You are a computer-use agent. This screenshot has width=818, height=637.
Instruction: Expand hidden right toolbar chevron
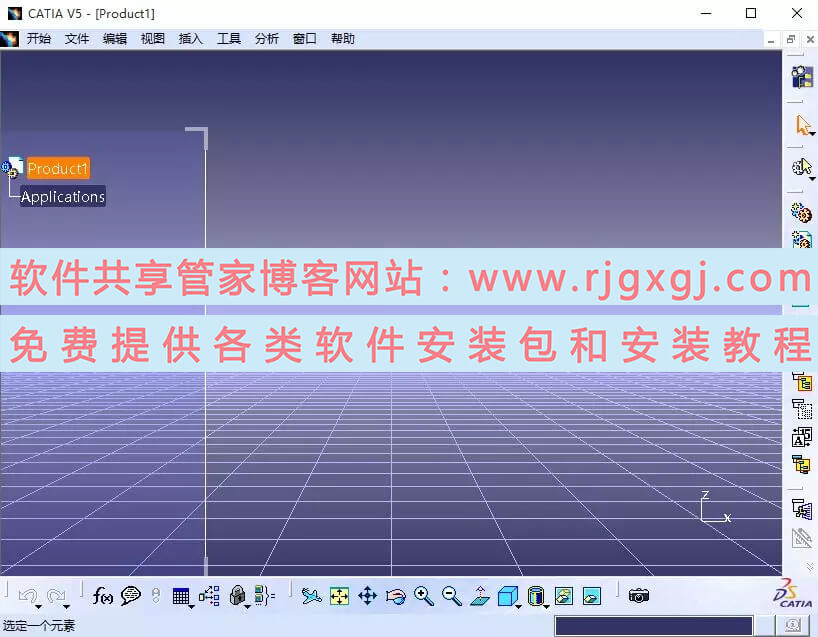tap(810, 567)
